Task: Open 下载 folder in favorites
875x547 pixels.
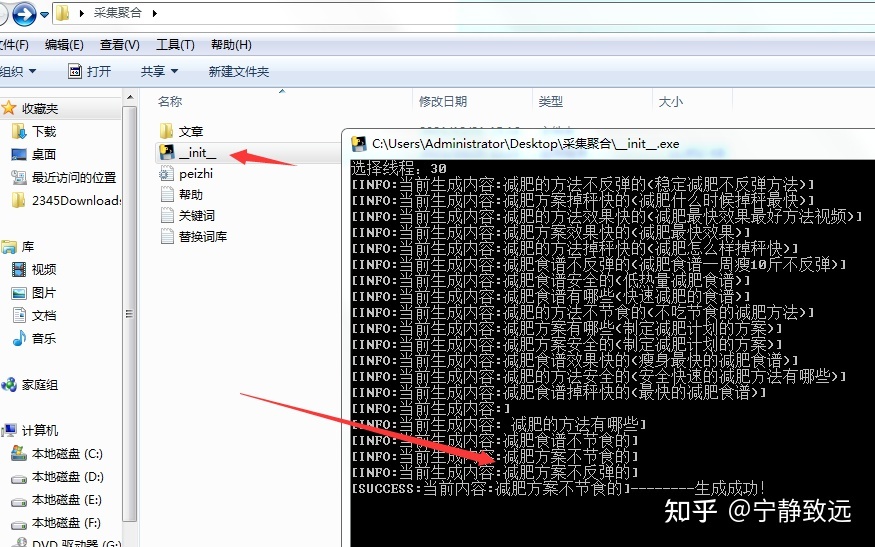Action: coord(34,132)
